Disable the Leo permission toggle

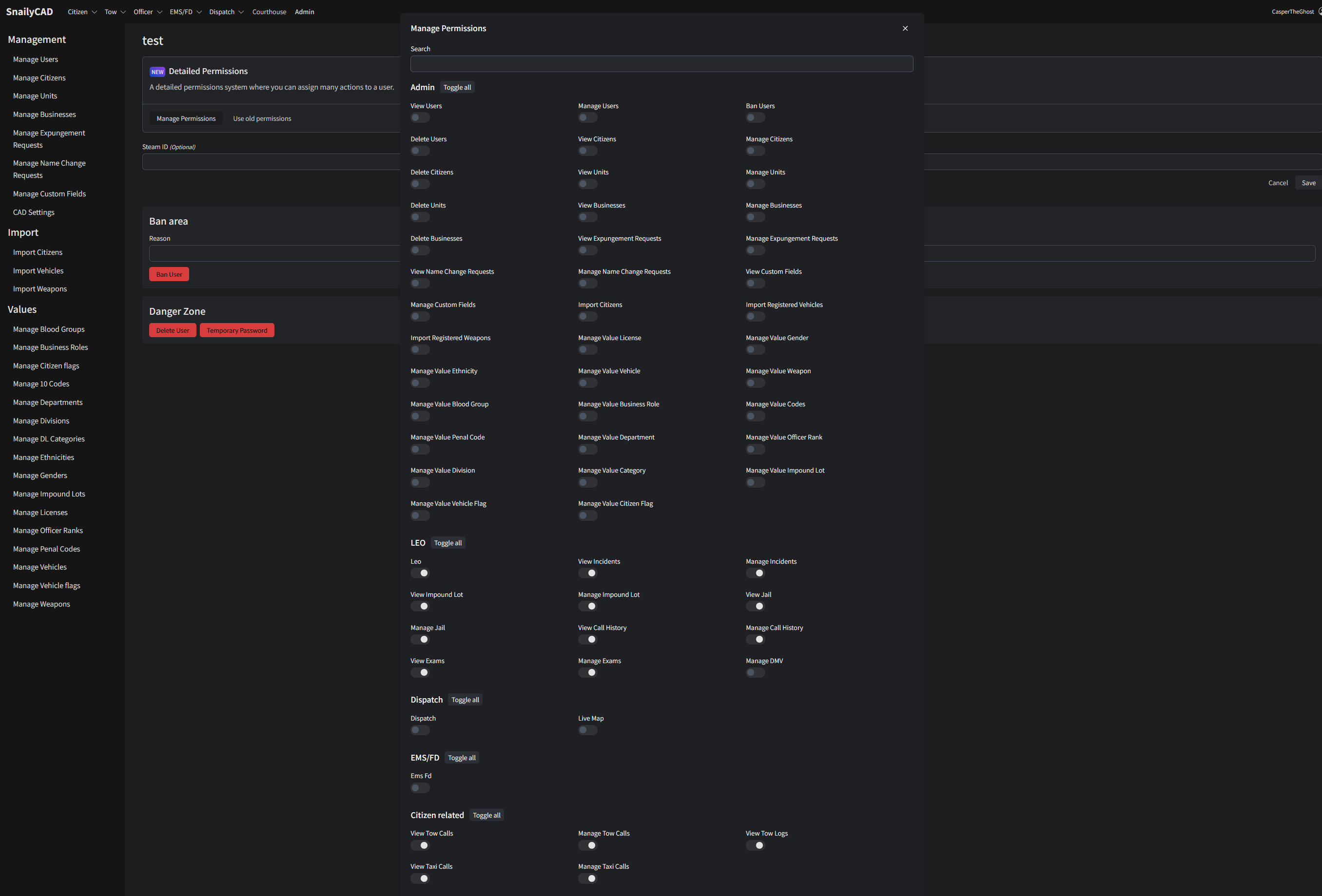tap(421, 573)
